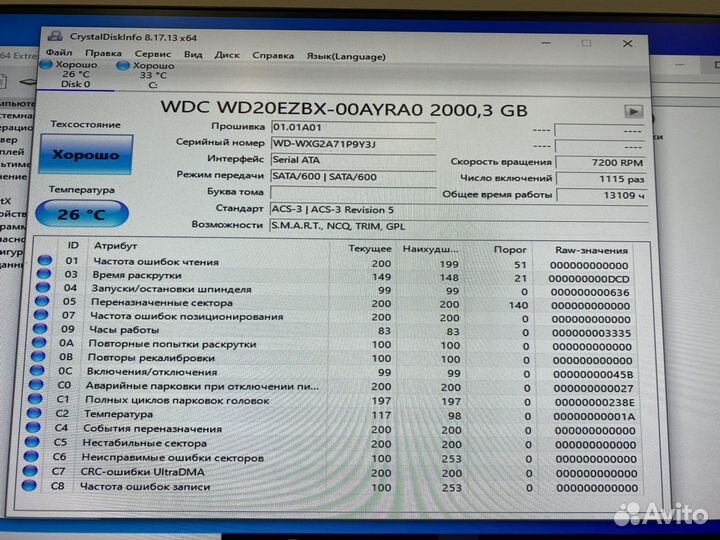
Task: Click the serial number field WD-WXG2A71P9Y3J
Action: (x=353, y=144)
